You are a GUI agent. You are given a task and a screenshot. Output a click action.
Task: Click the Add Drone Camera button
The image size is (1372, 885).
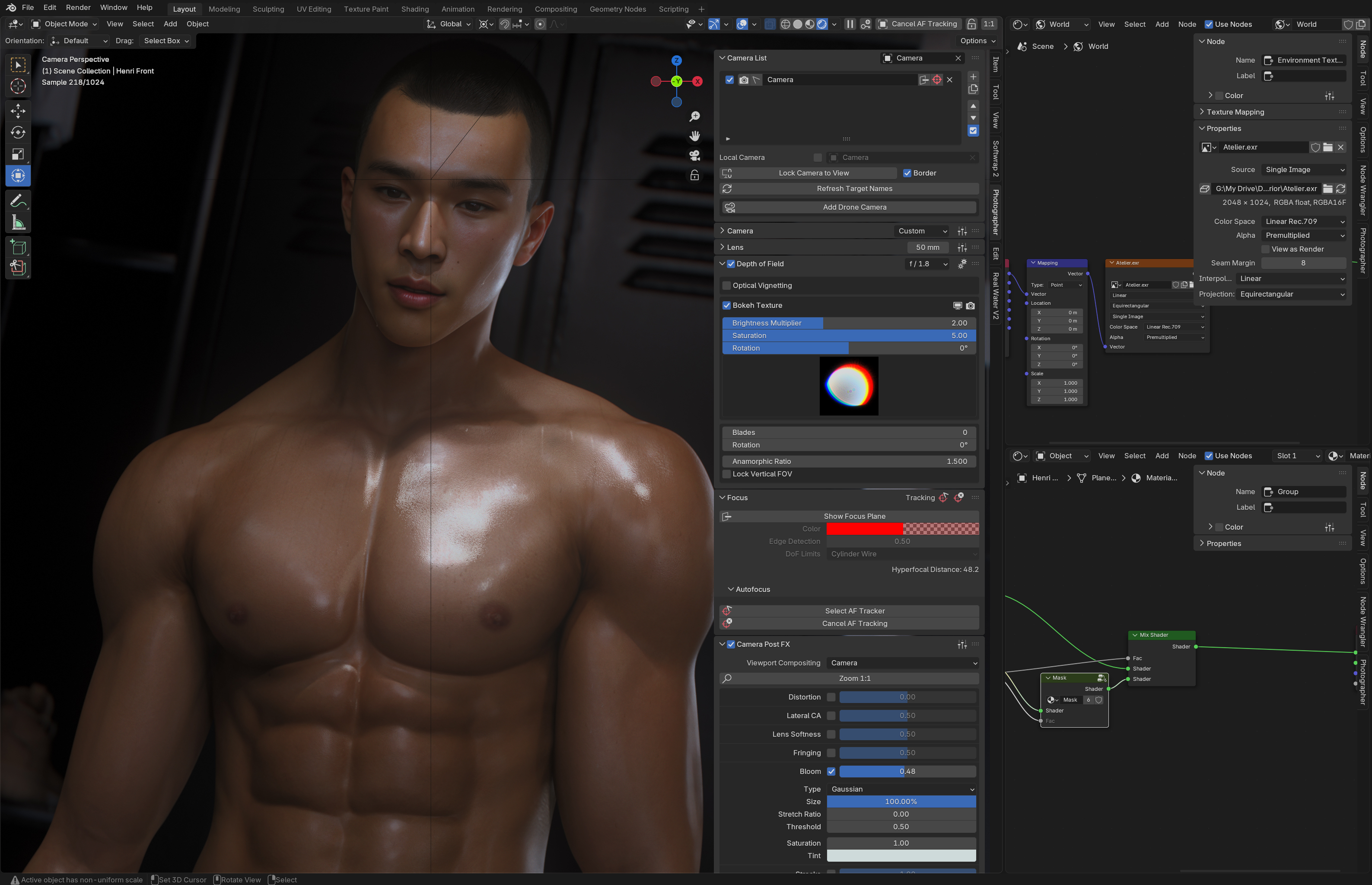pyautogui.click(x=854, y=207)
